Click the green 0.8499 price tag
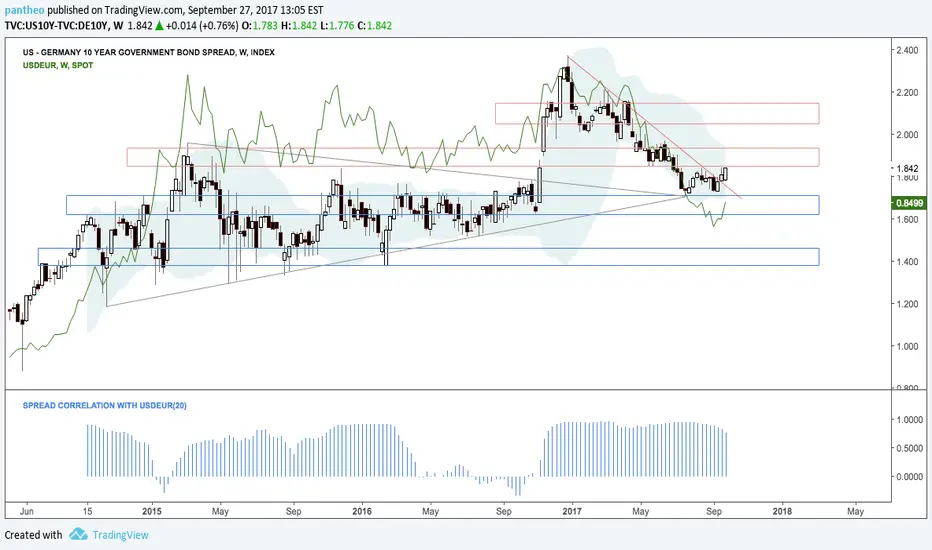 tap(910, 203)
